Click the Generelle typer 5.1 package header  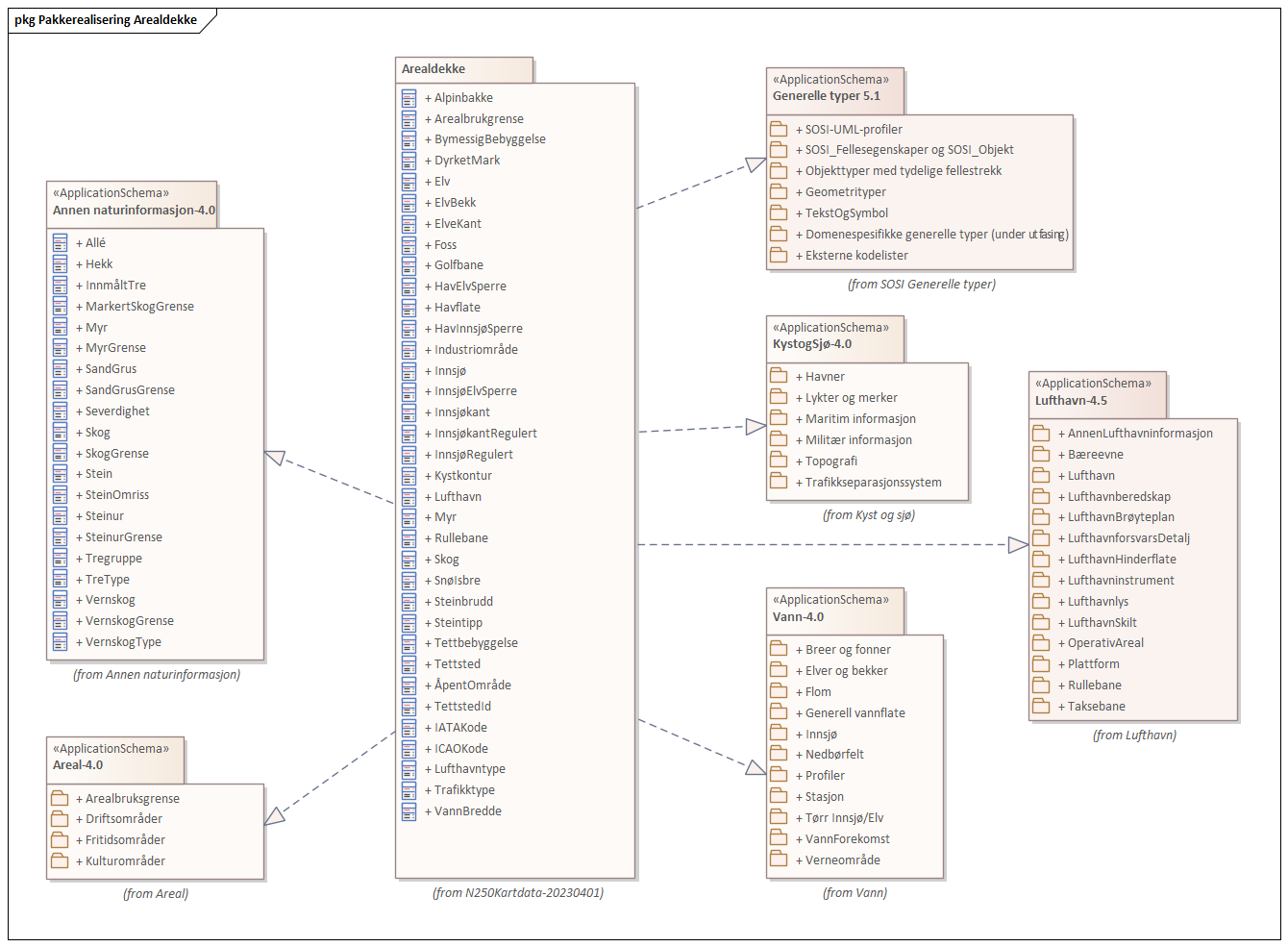coord(835,91)
